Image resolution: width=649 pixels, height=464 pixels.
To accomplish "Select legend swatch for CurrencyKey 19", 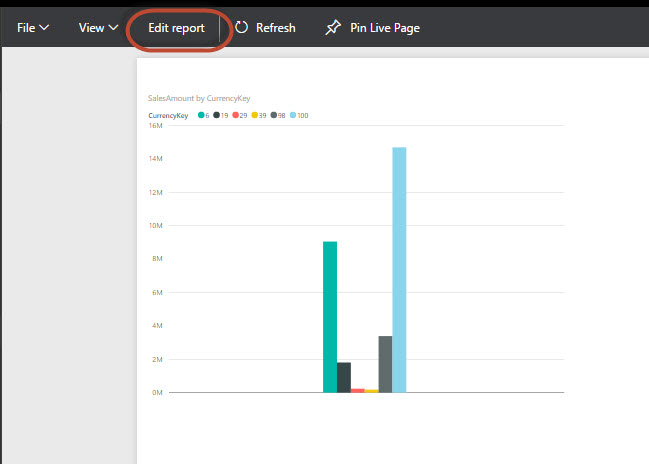I will point(217,116).
